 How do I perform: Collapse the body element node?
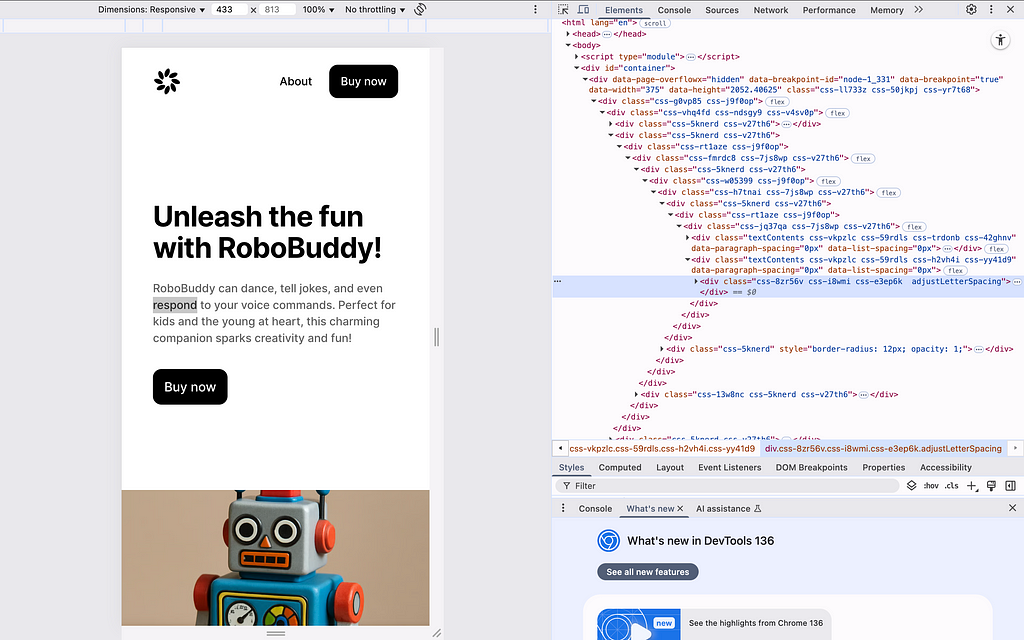568,45
